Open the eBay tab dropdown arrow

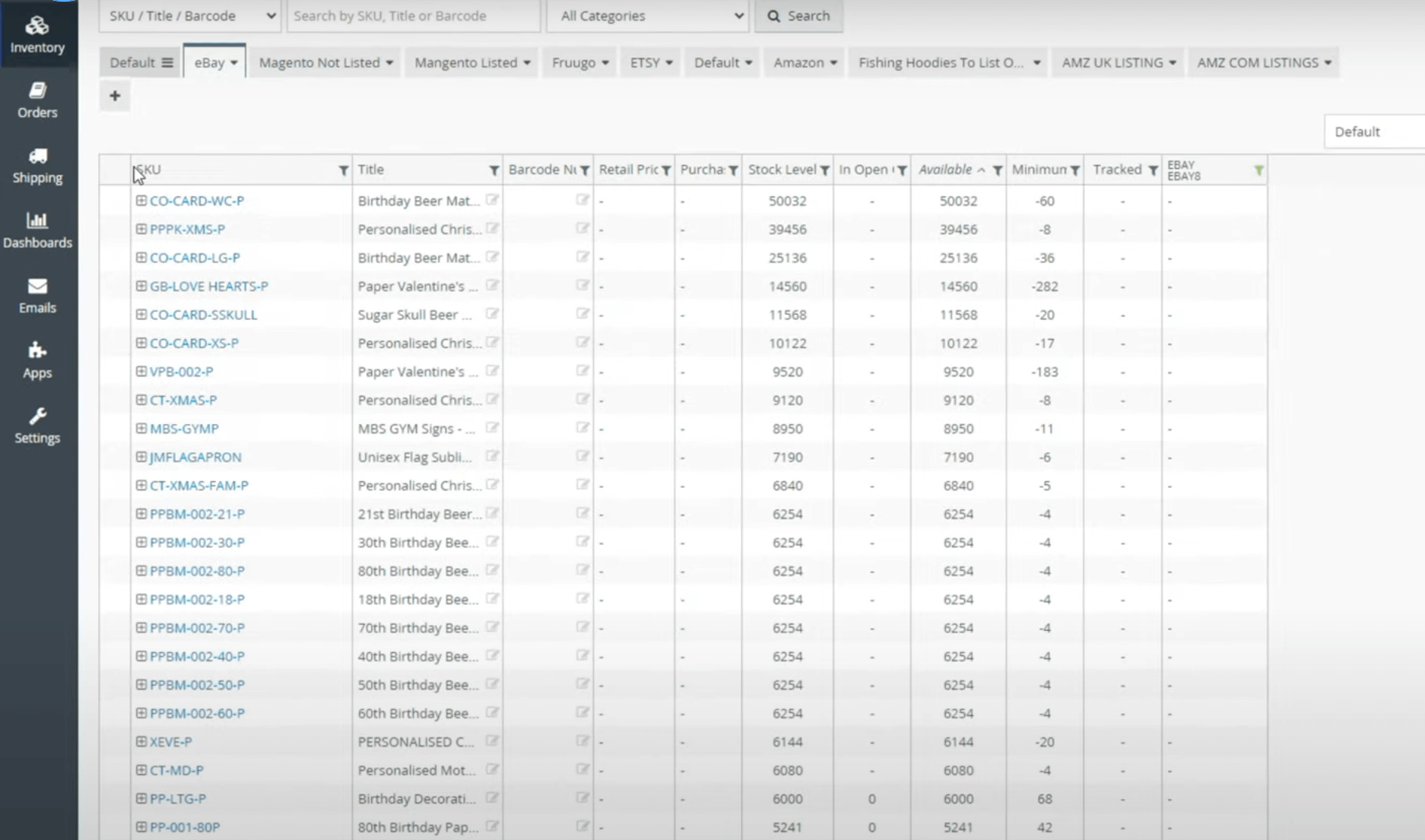pos(234,62)
